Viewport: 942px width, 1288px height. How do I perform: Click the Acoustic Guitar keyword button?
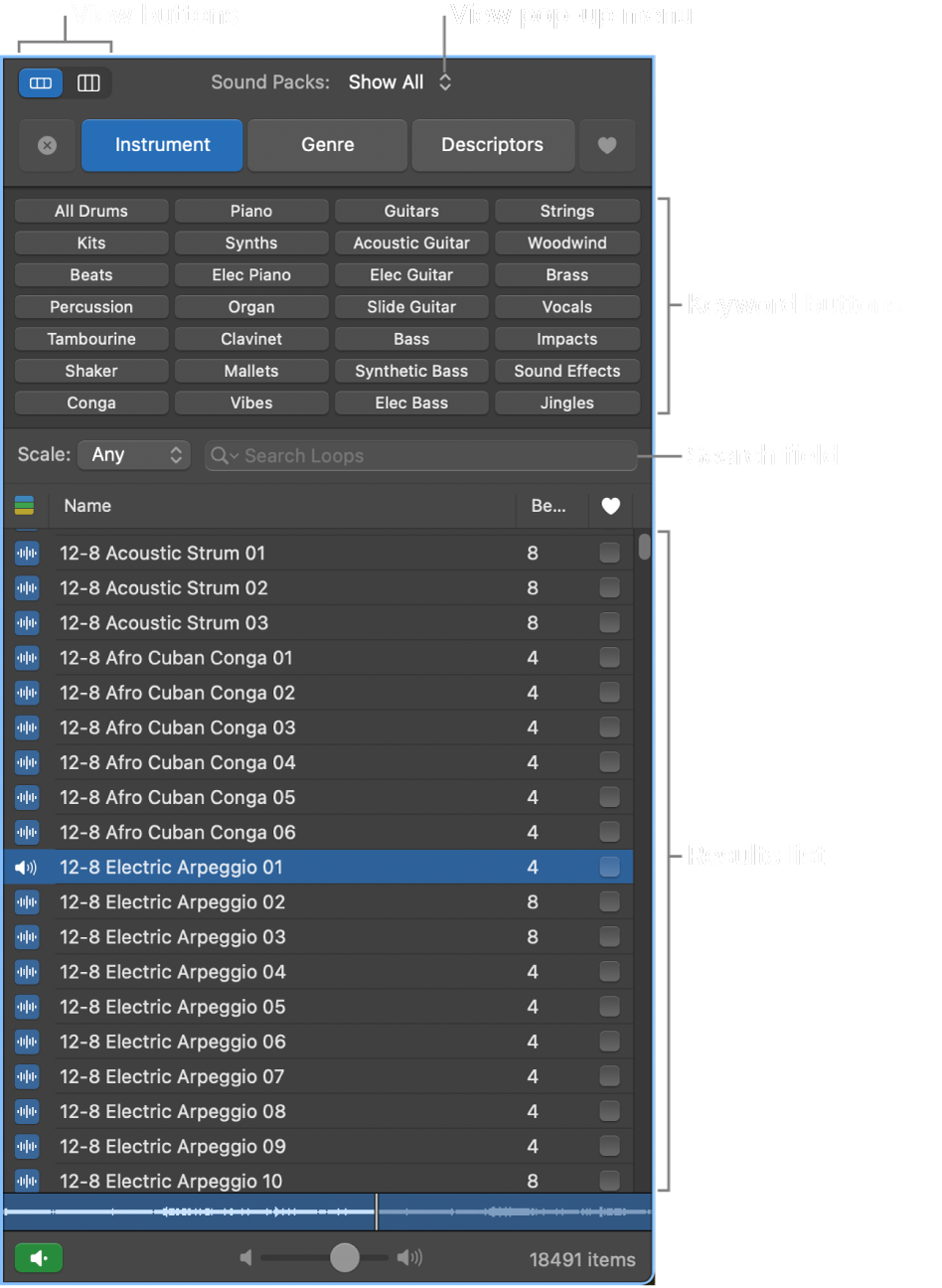[411, 242]
